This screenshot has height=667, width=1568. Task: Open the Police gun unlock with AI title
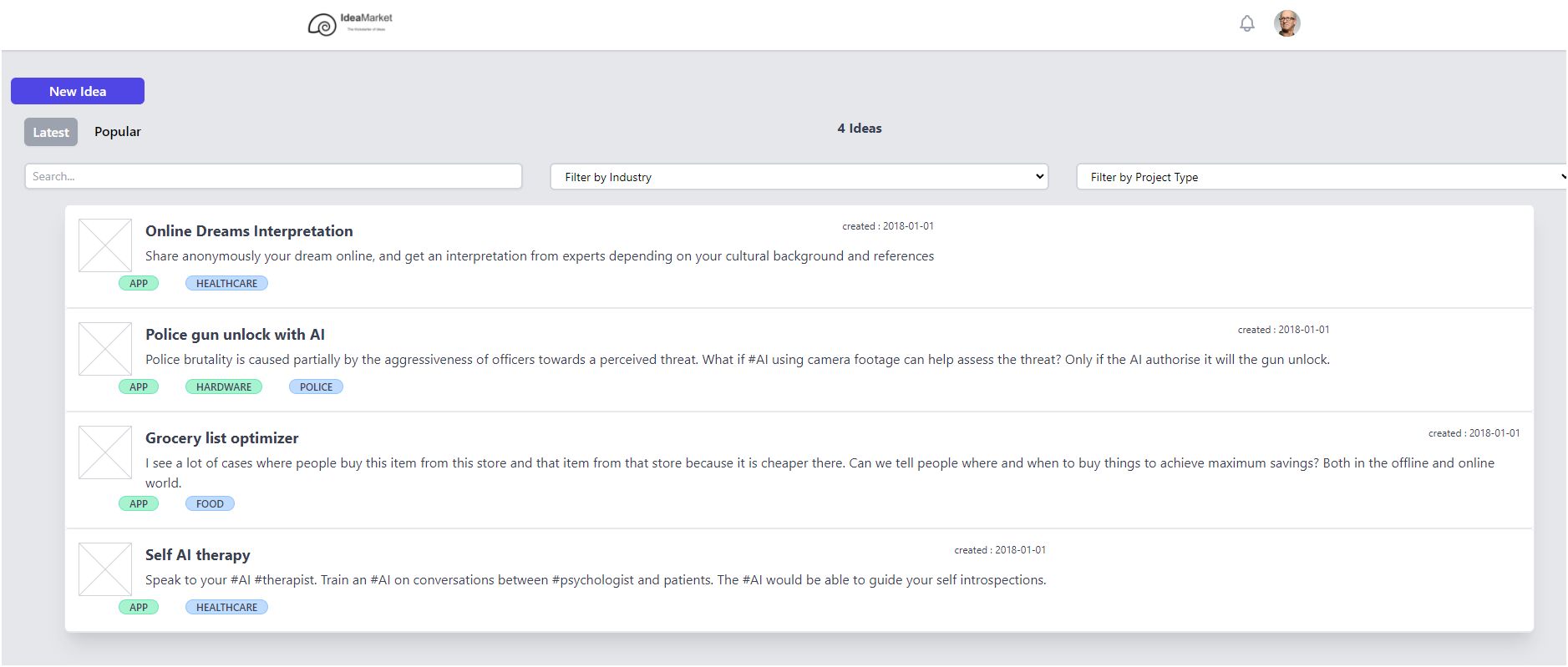235,335
